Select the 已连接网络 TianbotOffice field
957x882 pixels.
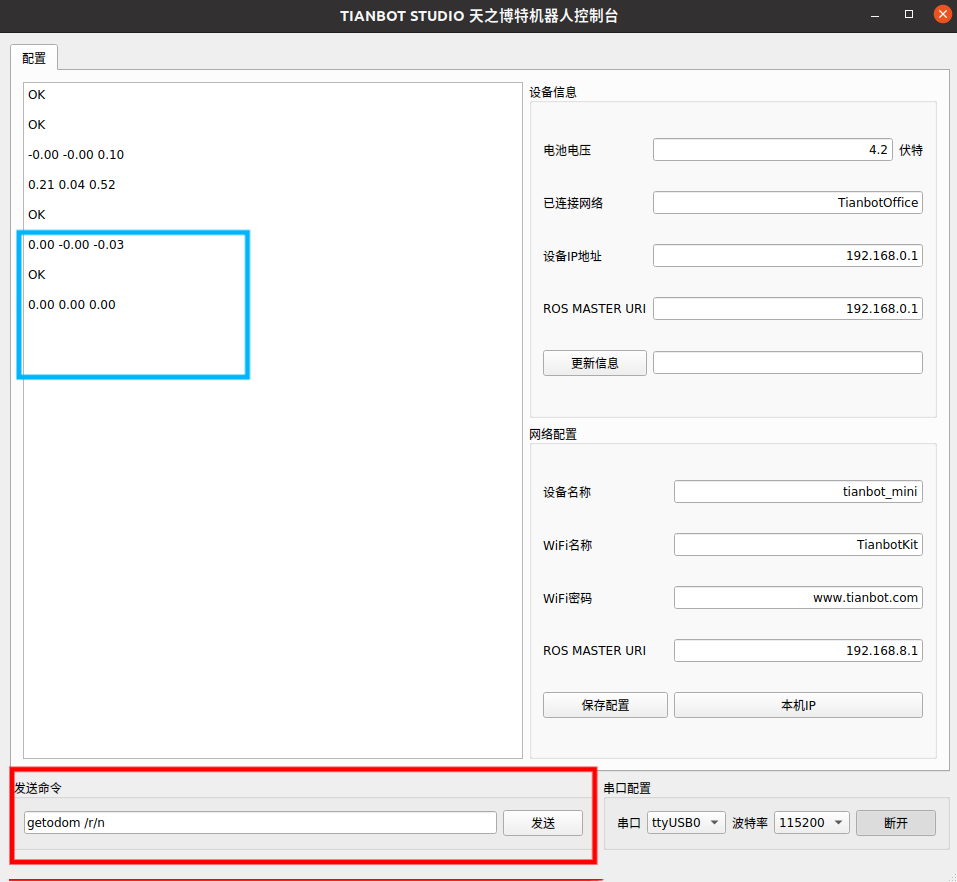(x=787, y=203)
